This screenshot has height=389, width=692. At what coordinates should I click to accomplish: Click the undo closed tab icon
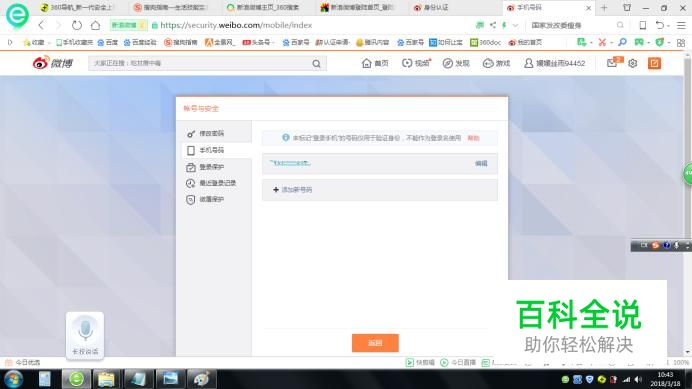(660, 25)
